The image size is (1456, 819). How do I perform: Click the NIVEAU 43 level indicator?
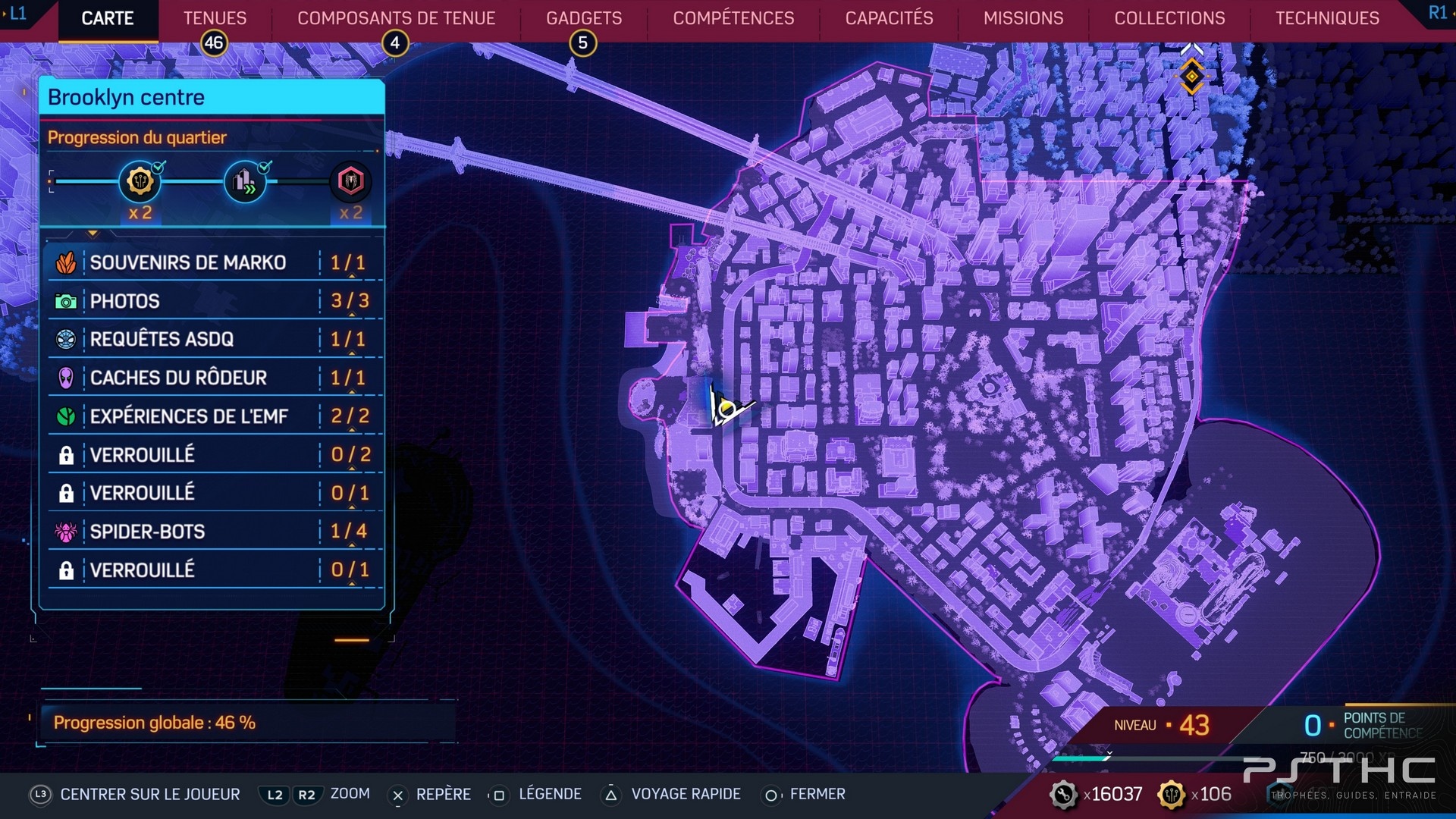1162,726
